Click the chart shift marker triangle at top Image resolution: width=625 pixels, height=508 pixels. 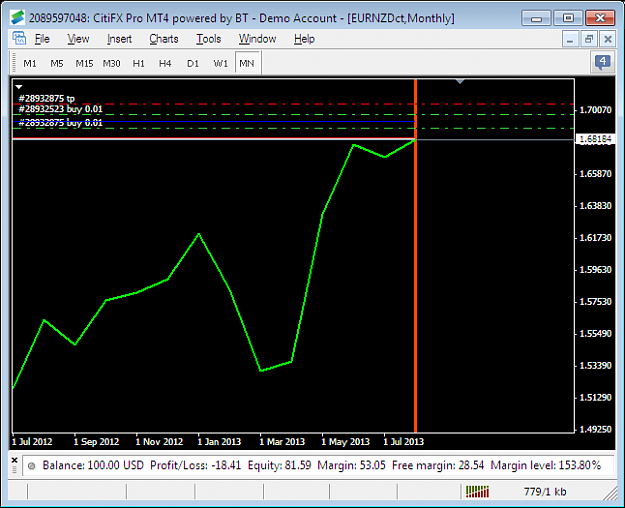(460, 81)
